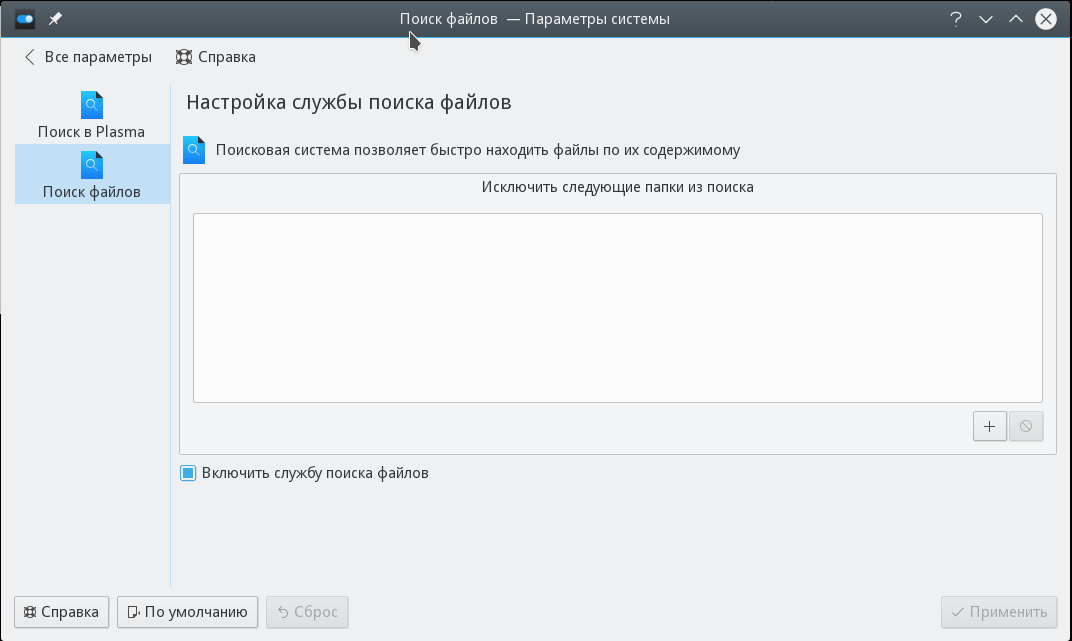1072x641 pixels.
Task: Toggle Включить службу поиска файлов checkbox
Action: coord(188,473)
